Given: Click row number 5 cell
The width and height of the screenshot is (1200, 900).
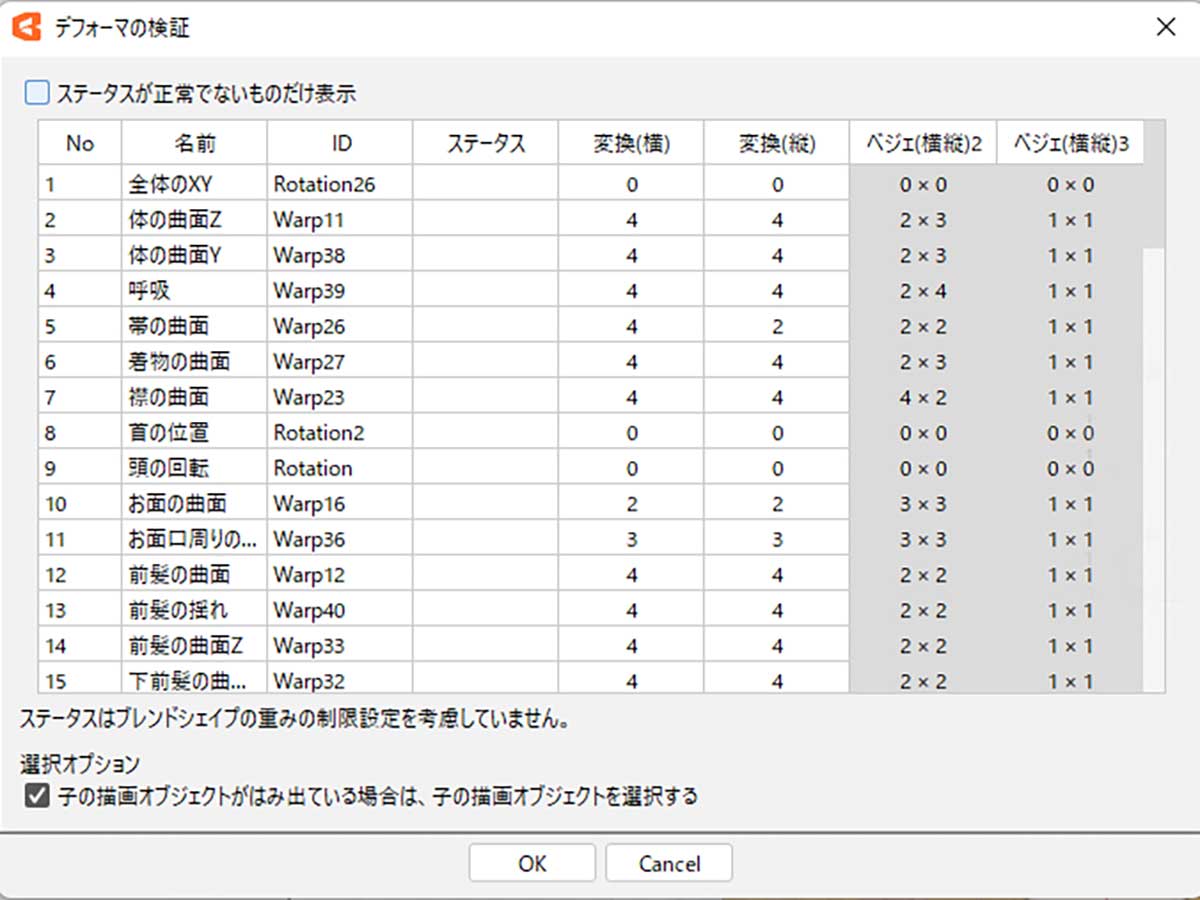Looking at the screenshot, I should pos(80,327).
